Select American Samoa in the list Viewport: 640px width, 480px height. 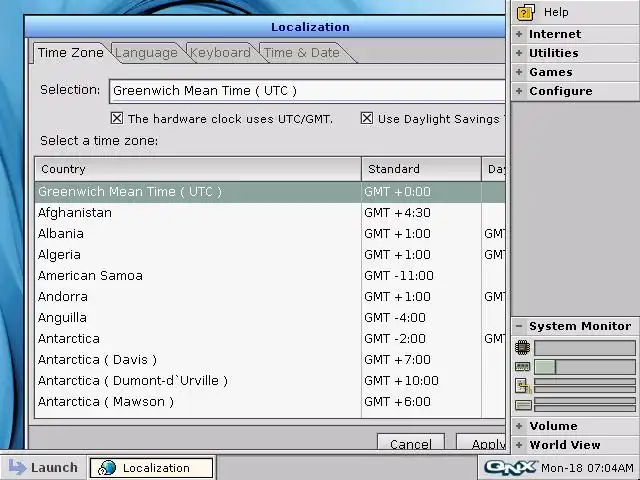(x=270, y=276)
